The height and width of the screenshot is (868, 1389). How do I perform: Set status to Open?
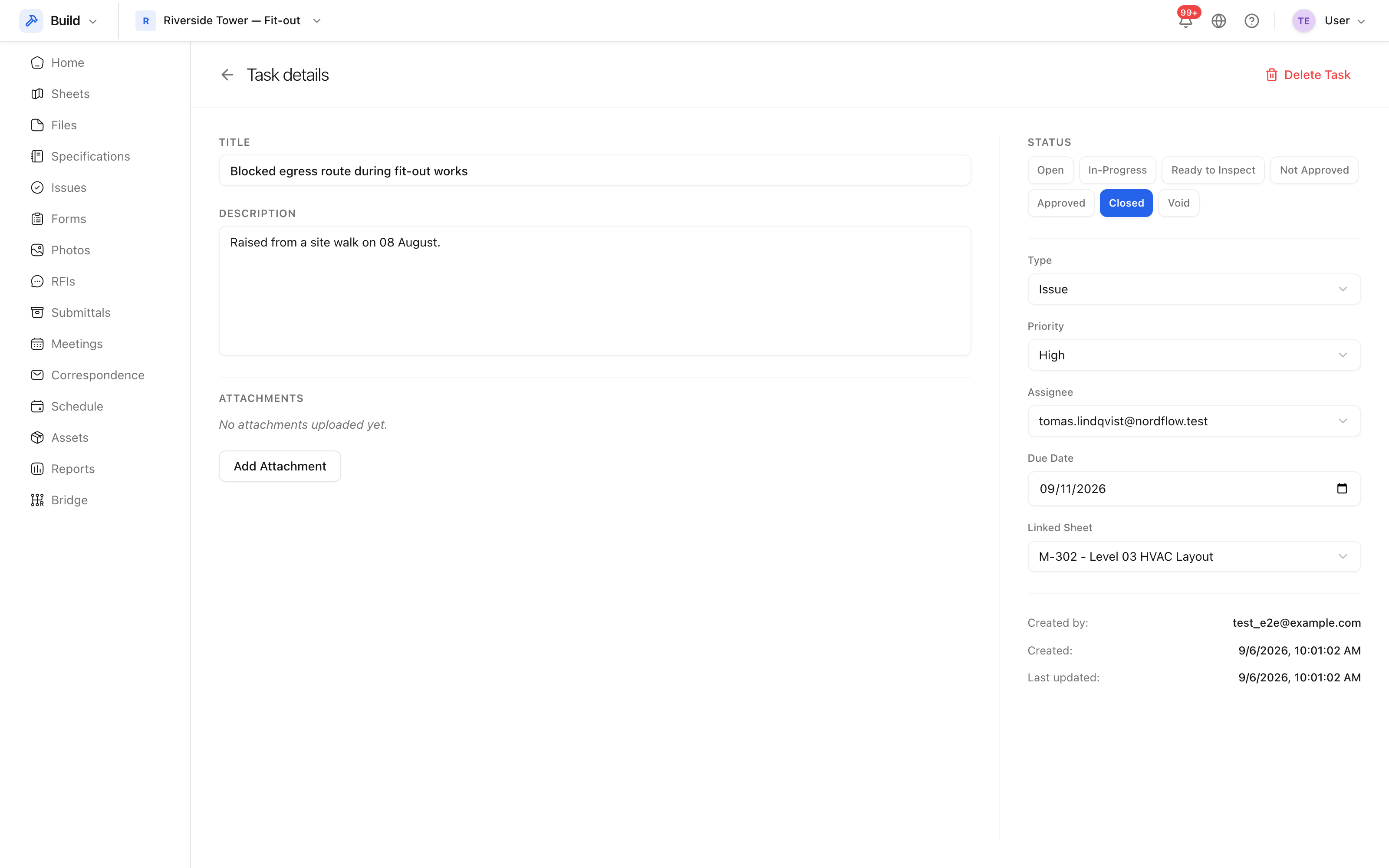[1050, 170]
